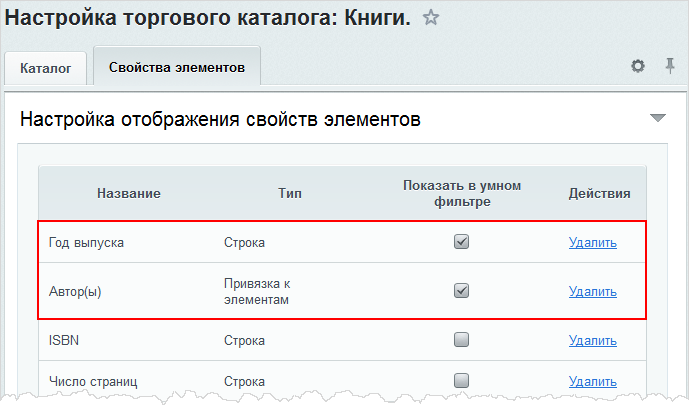Image resolution: width=689 pixels, height=407 pixels.
Task: Select the Число страниц property name
Action: coord(93,382)
